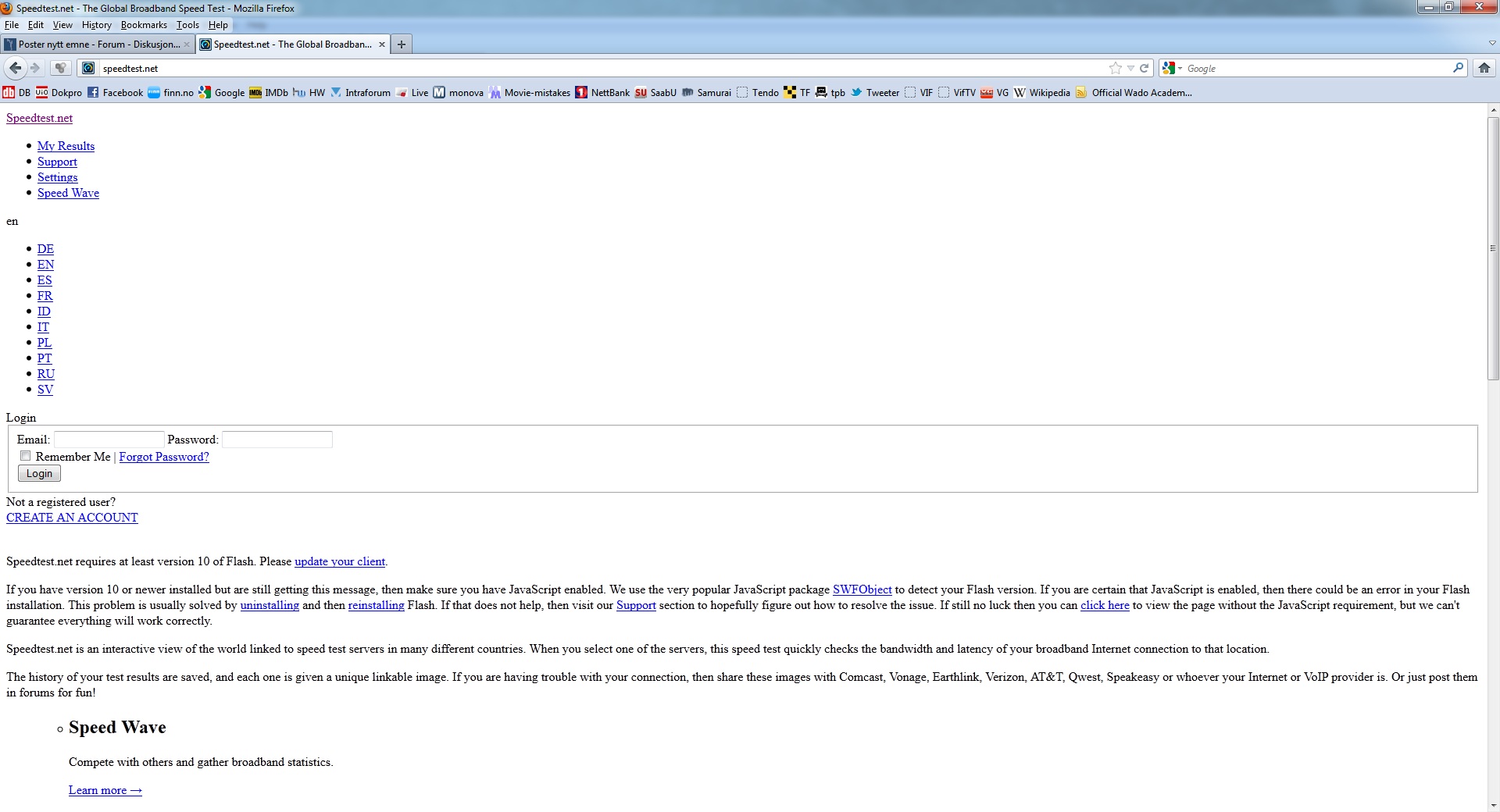
Task: Open the SWFObject link
Action: [x=862, y=589]
